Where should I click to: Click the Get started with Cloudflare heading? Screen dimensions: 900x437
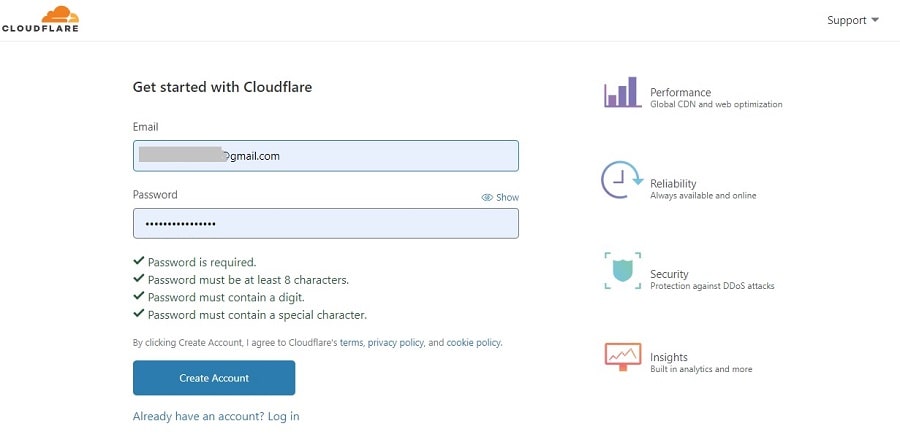tap(223, 87)
